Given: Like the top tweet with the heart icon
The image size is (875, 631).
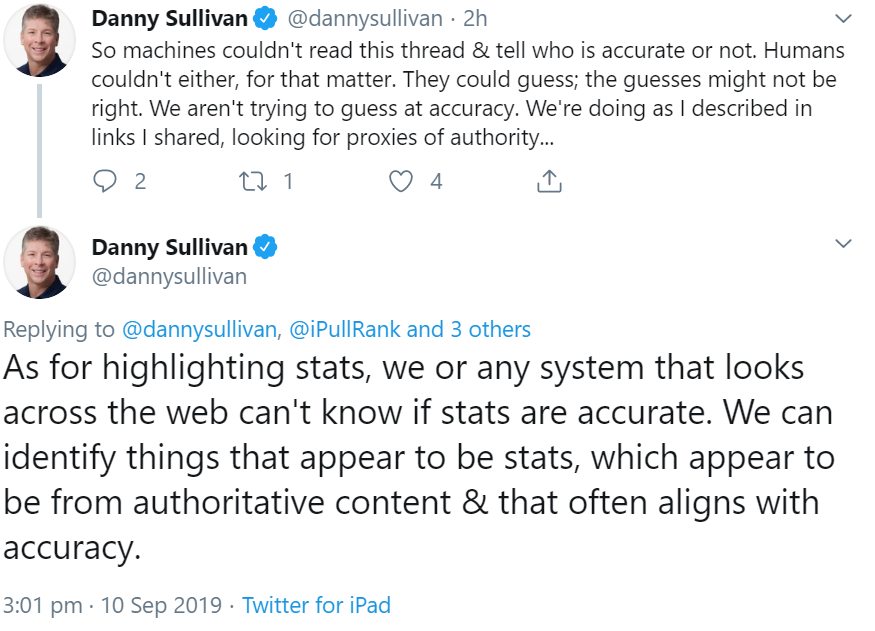Looking at the screenshot, I should (401, 181).
